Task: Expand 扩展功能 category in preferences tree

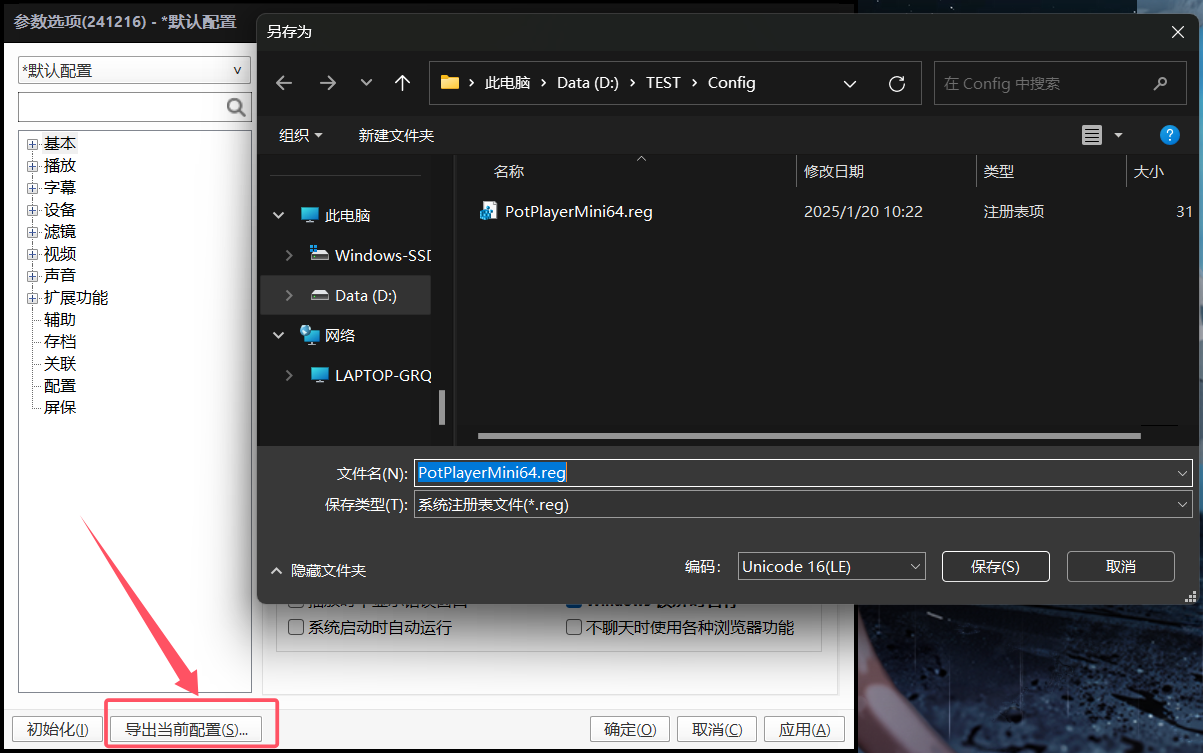Action: click(32, 298)
